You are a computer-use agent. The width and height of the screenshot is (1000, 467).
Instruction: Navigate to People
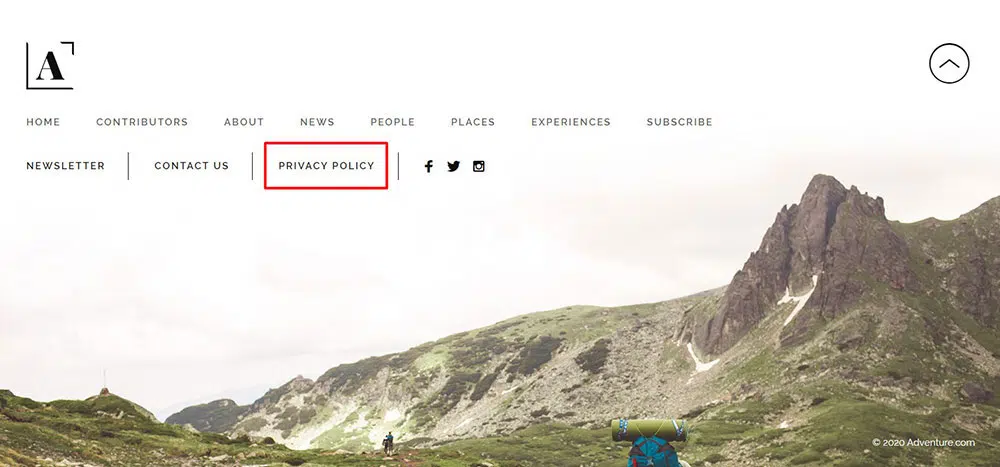click(392, 122)
